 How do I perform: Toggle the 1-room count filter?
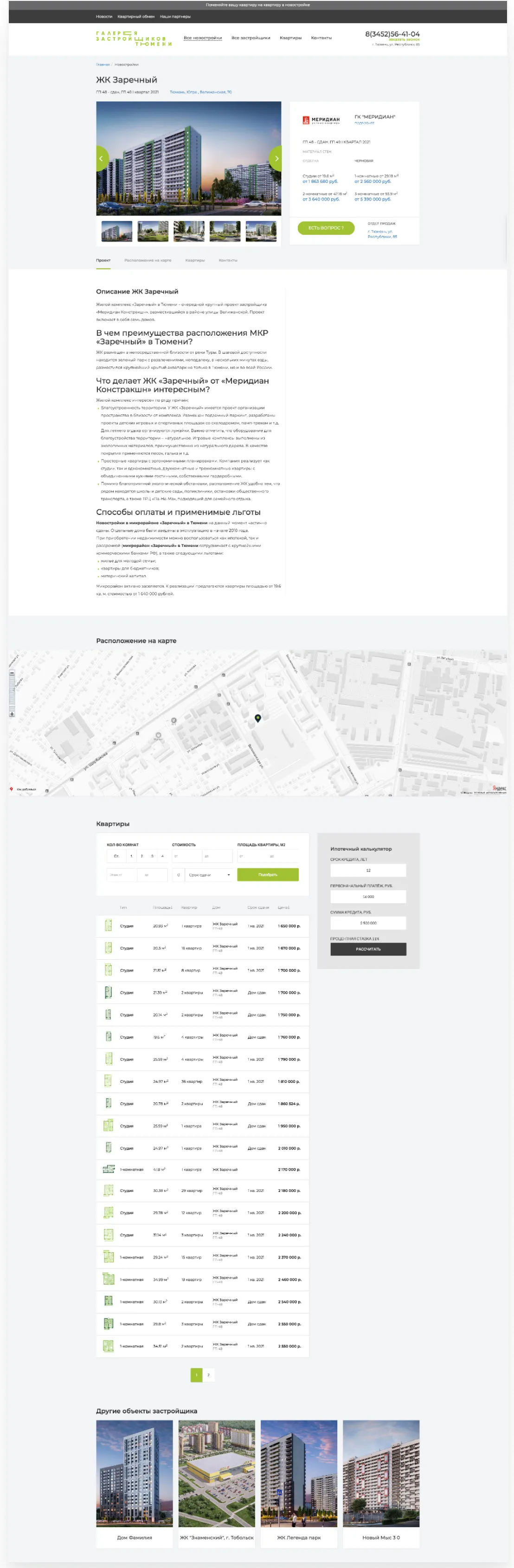point(131,856)
